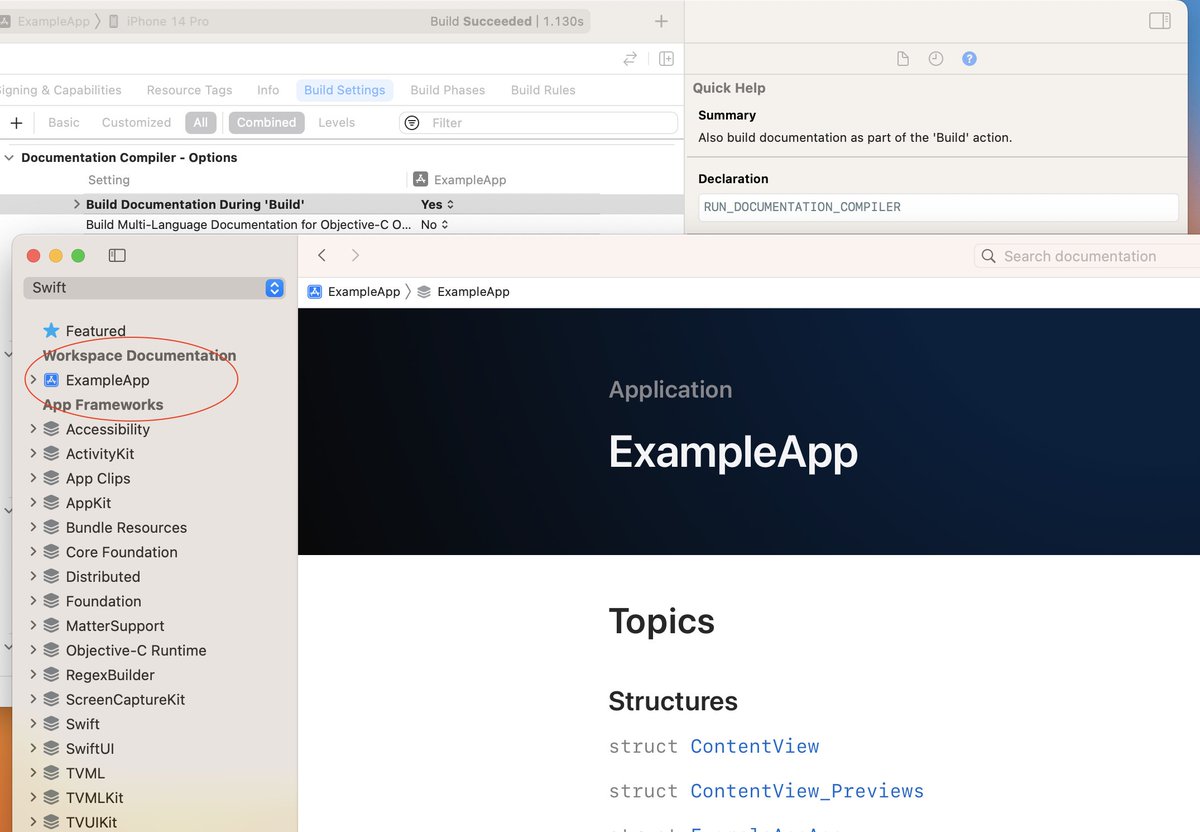Click the Quick Help inspector icon
1200x832 pixels.
969,59
